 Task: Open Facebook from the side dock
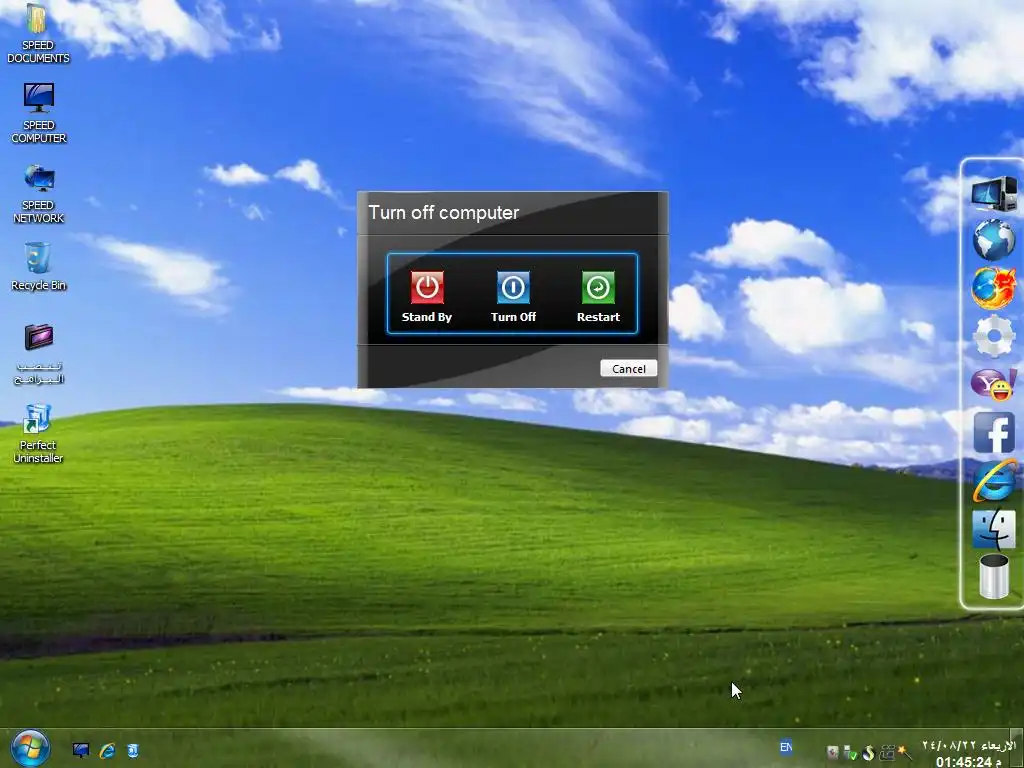click(x=993, y=432)
